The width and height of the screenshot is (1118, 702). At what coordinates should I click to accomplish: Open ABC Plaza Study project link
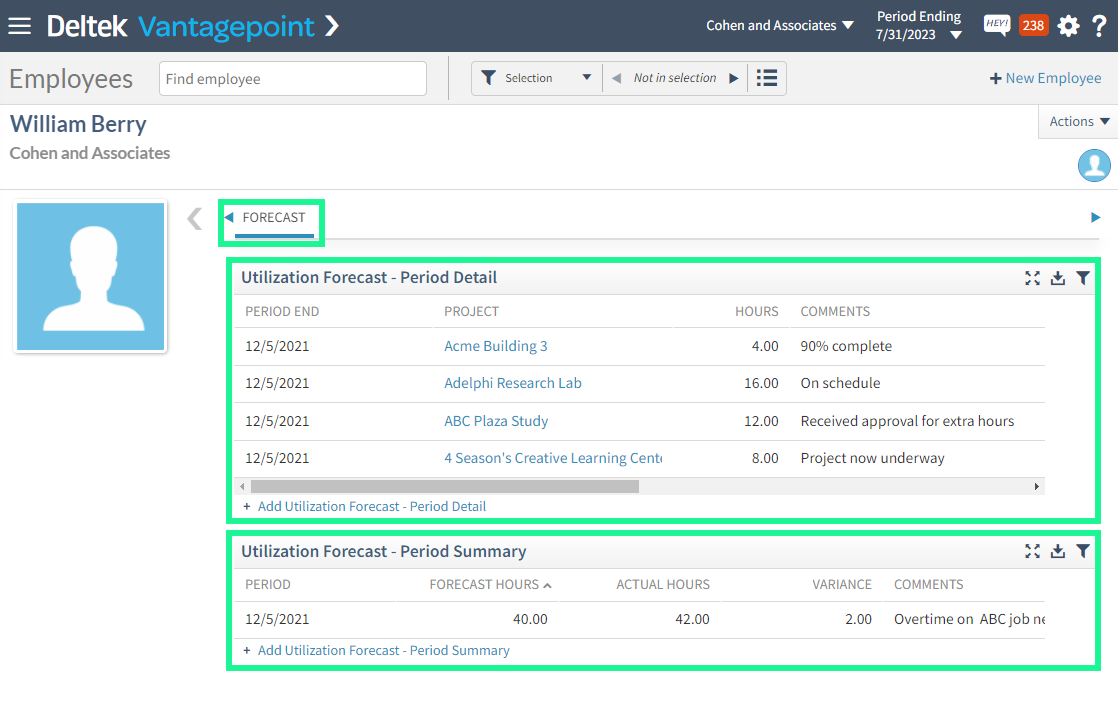click(496, 421)
